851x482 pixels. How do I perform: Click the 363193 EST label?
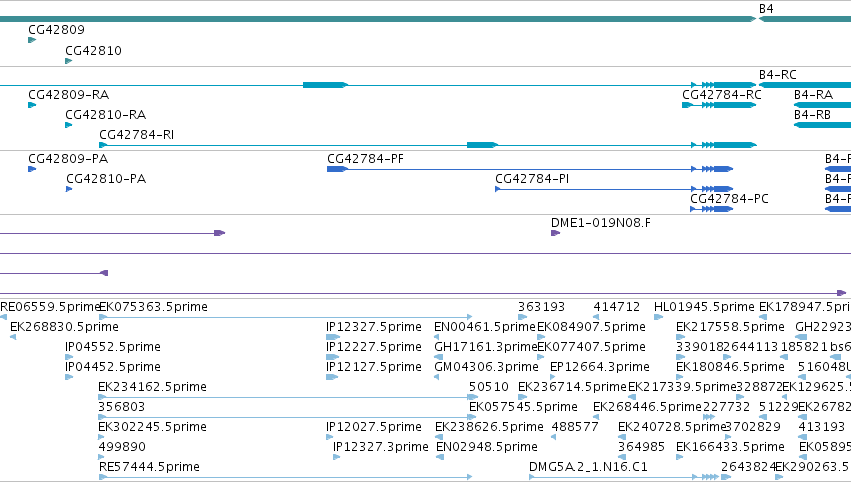click(541, 307)
